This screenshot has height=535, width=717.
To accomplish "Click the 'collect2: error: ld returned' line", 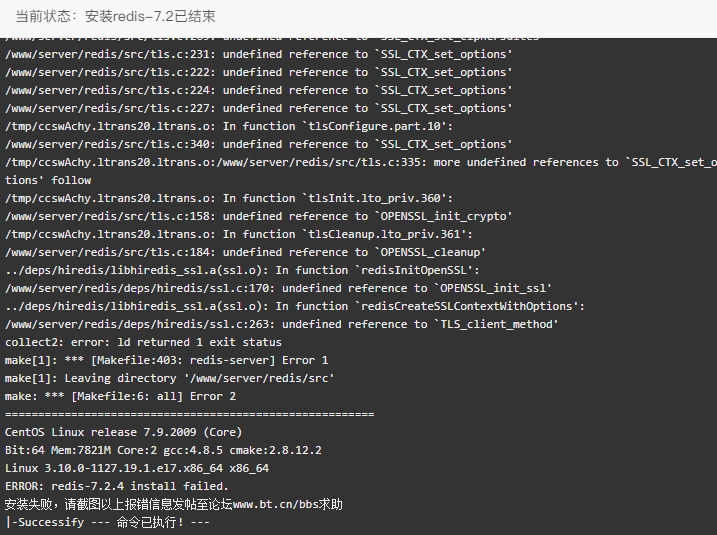I will point(143,342).
